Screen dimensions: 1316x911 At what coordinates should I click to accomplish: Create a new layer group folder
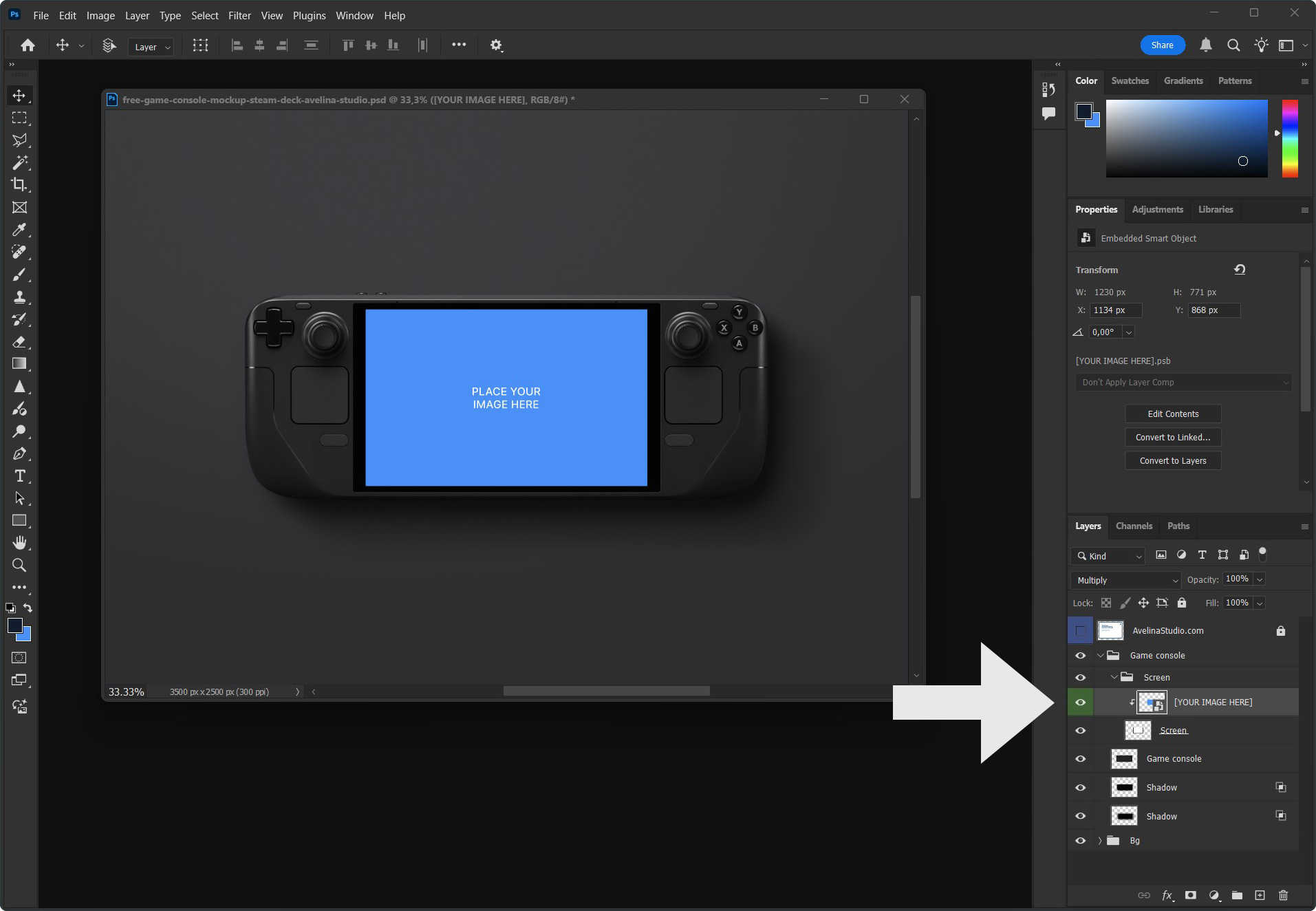pyautogui.click(x=1237, y=895)
